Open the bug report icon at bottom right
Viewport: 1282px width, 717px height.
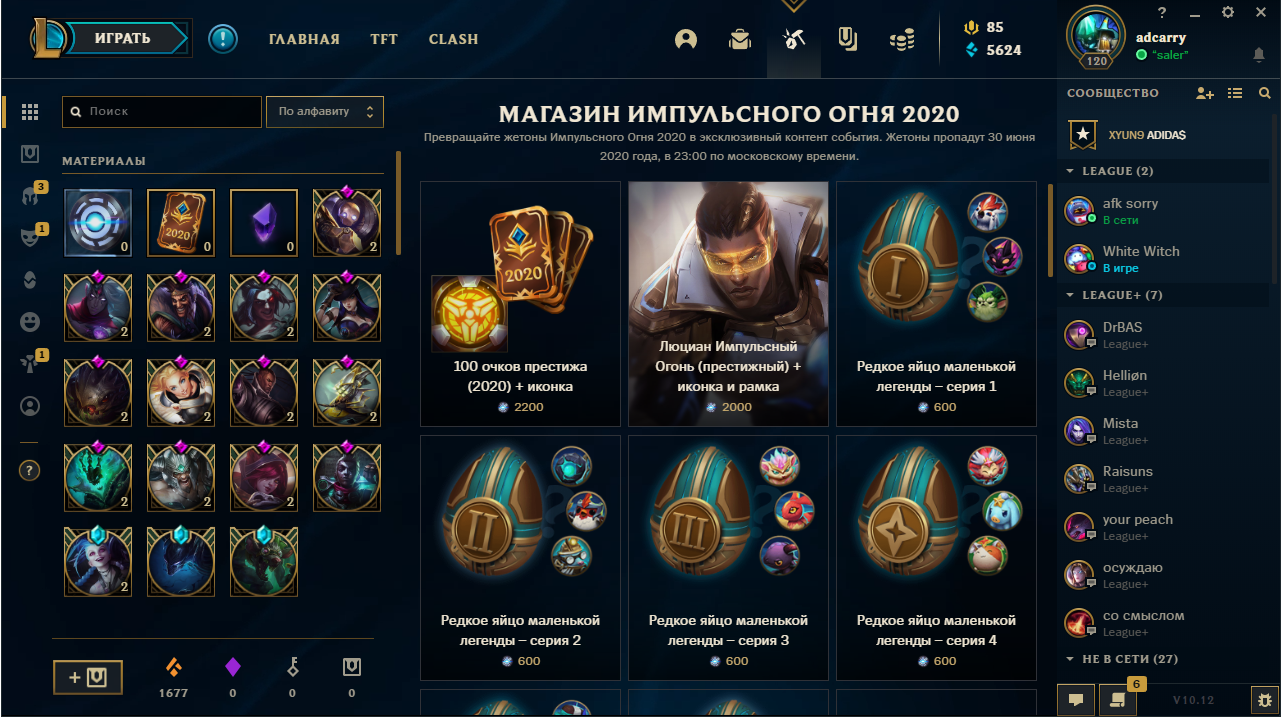pos(1263,700)
